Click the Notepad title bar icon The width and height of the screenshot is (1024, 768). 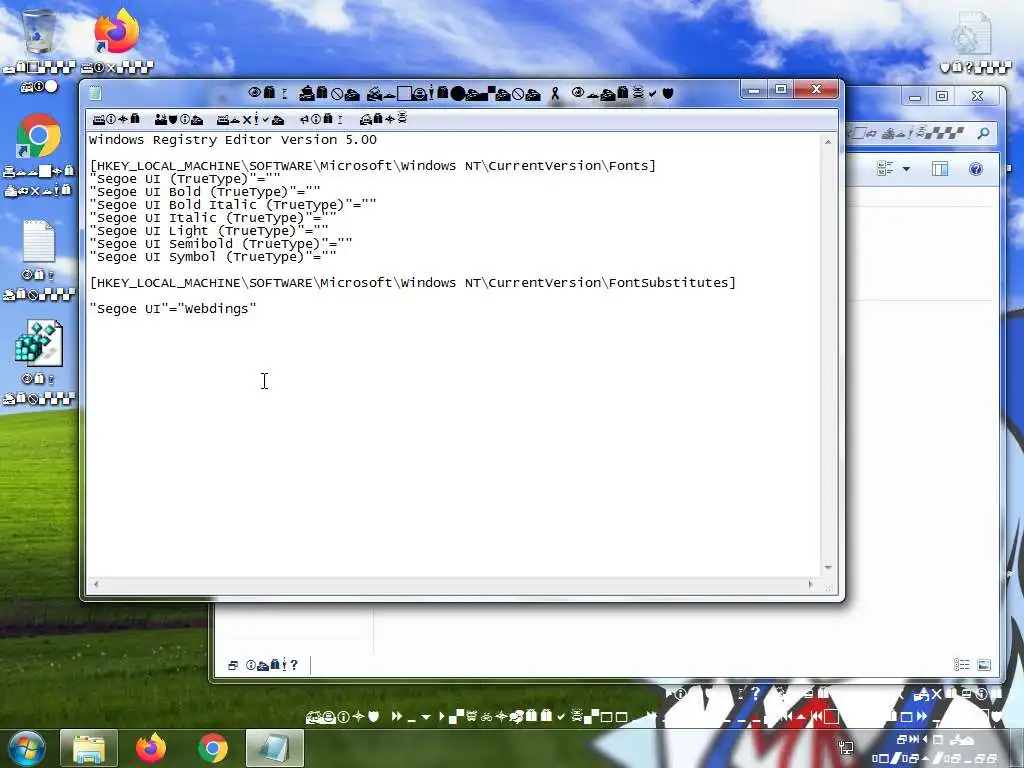tap(95, 93)
